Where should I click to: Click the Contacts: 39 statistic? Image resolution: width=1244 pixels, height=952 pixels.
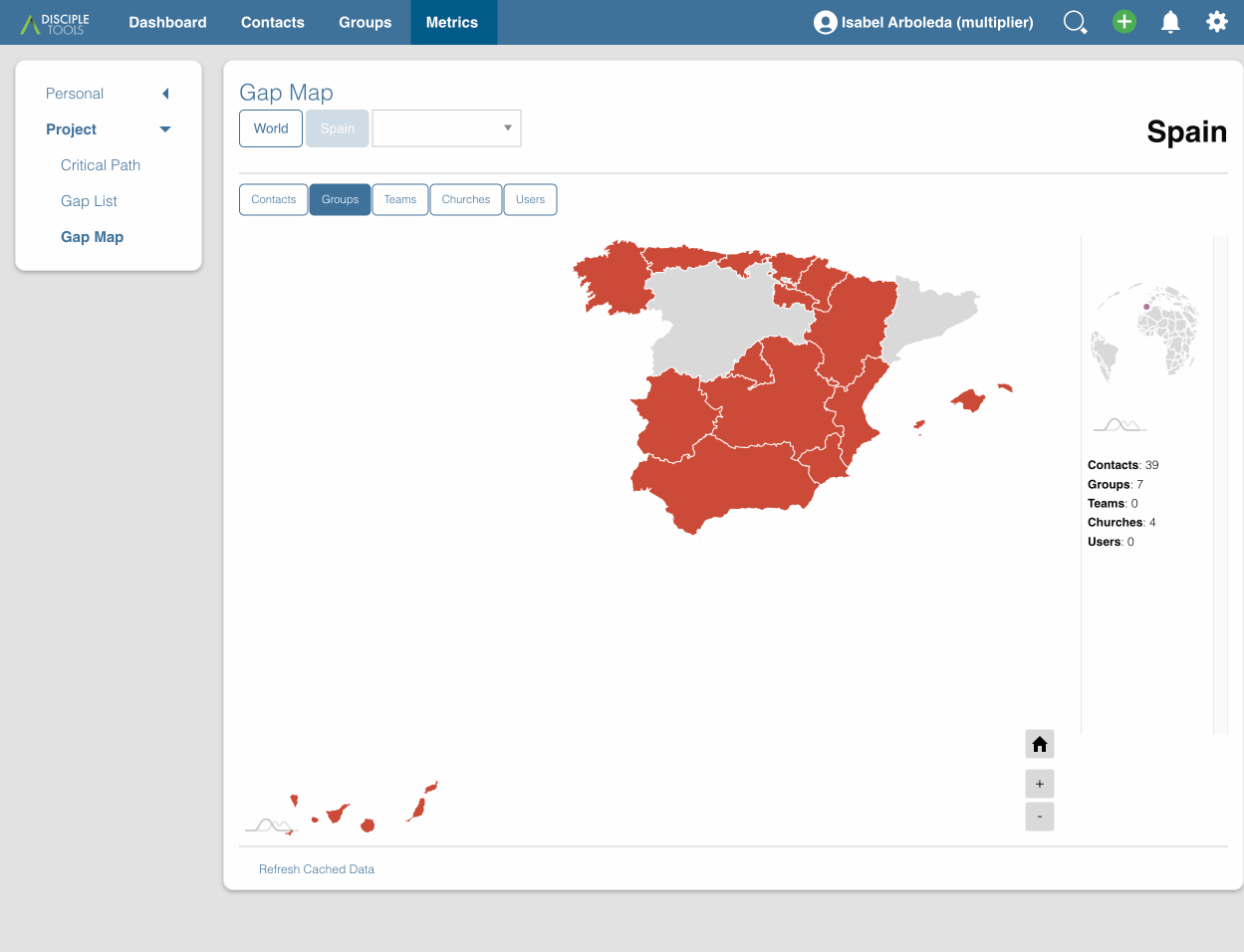click(x=1122, y=465)
